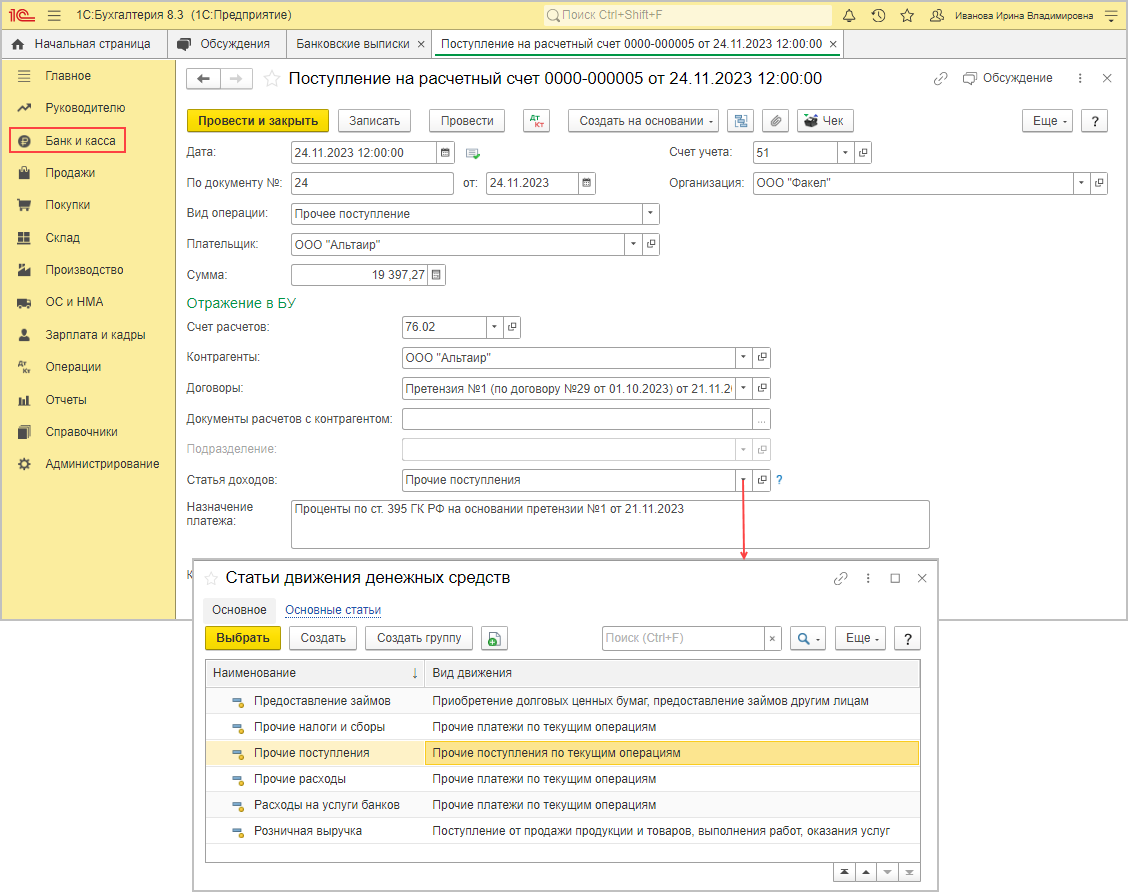Image resolution: width=1128 pixels, height=892 pixels.
Task: Open Справочники section
Action: [x=81, y=432]
